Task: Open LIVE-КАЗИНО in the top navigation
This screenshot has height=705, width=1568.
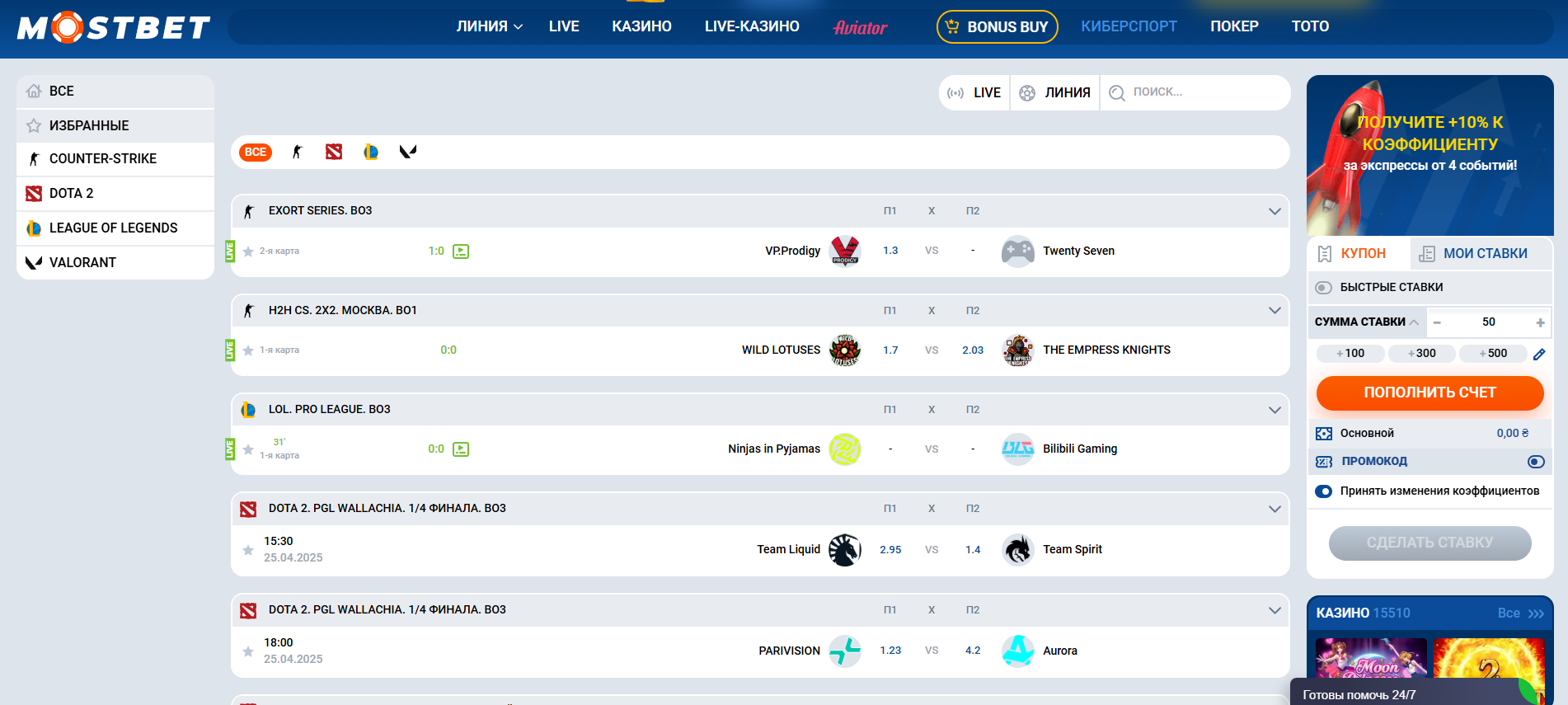Action: click(x=752, y=26)
